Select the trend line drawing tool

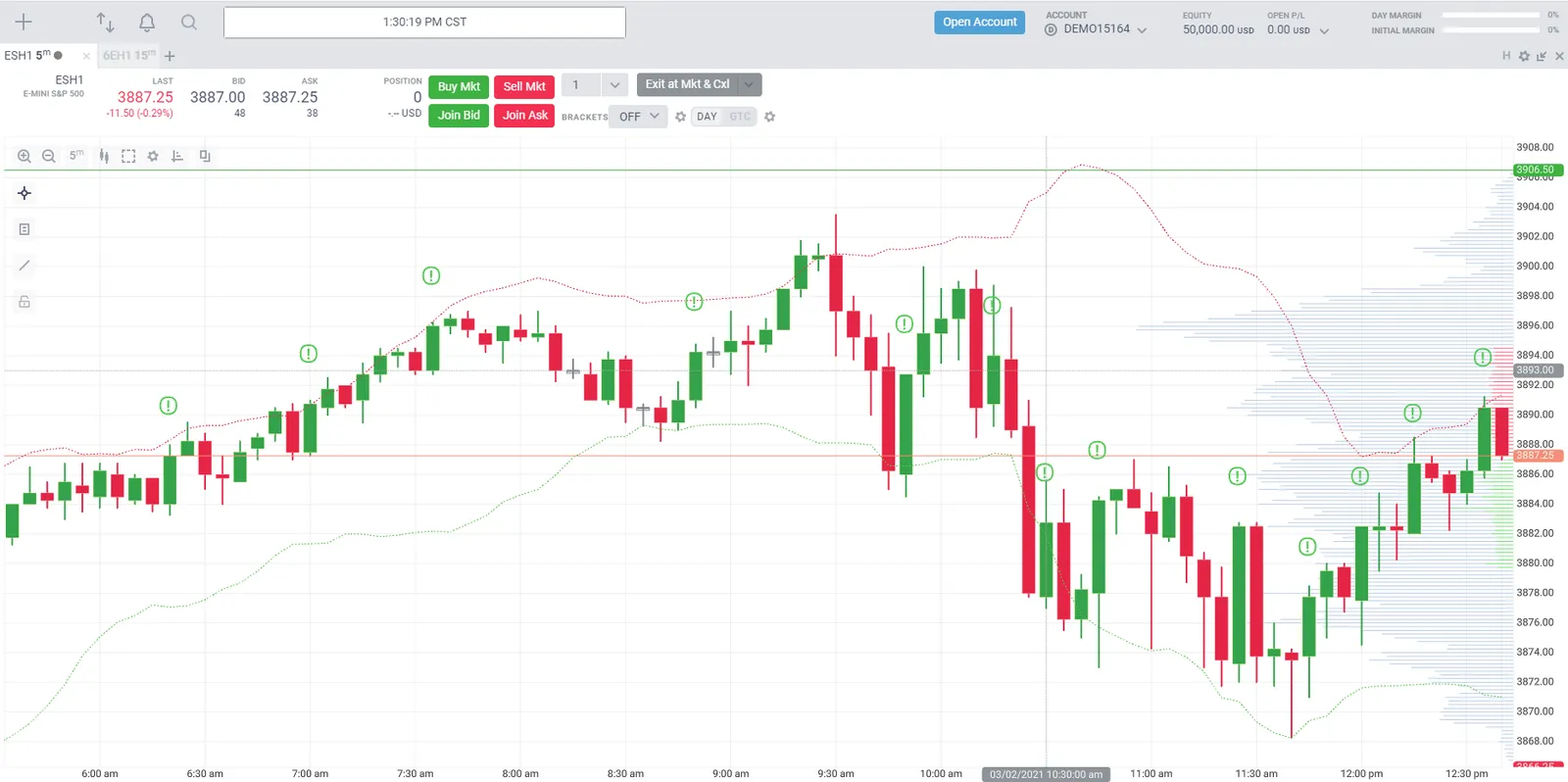[x=24, y=266]
